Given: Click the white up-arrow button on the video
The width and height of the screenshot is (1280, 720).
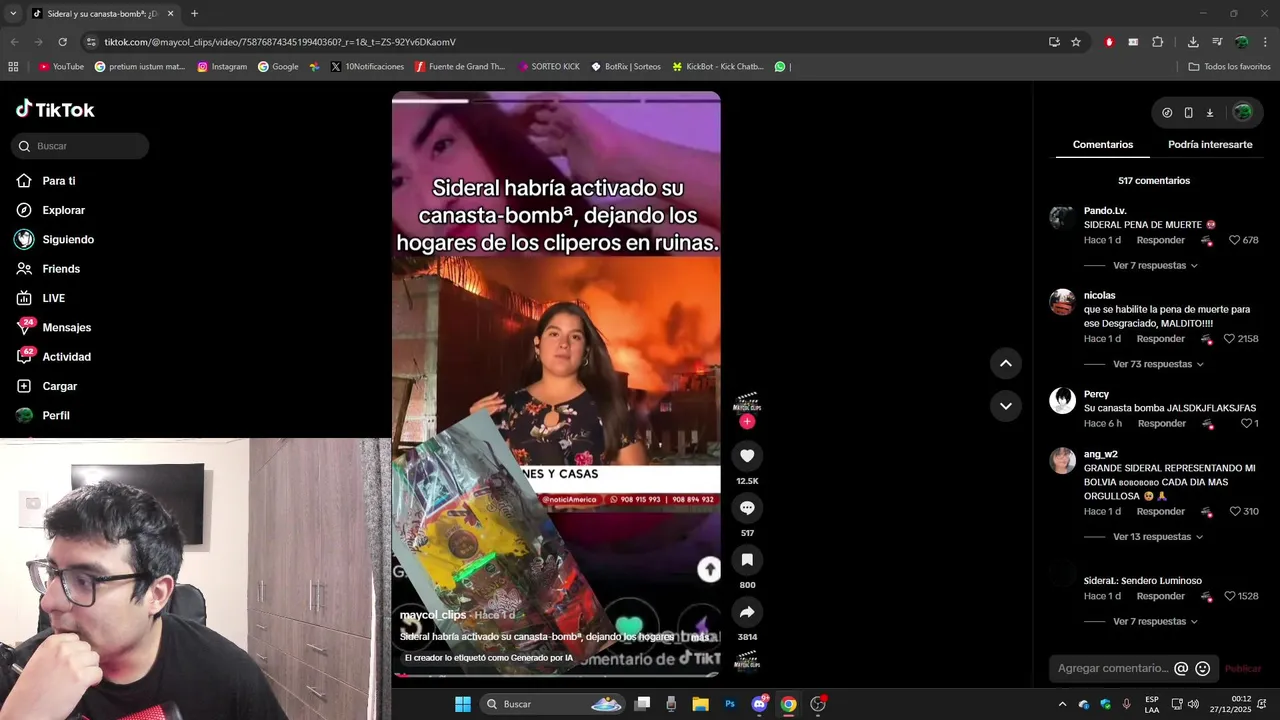Looking at the screenshot, I should [709, 569].
